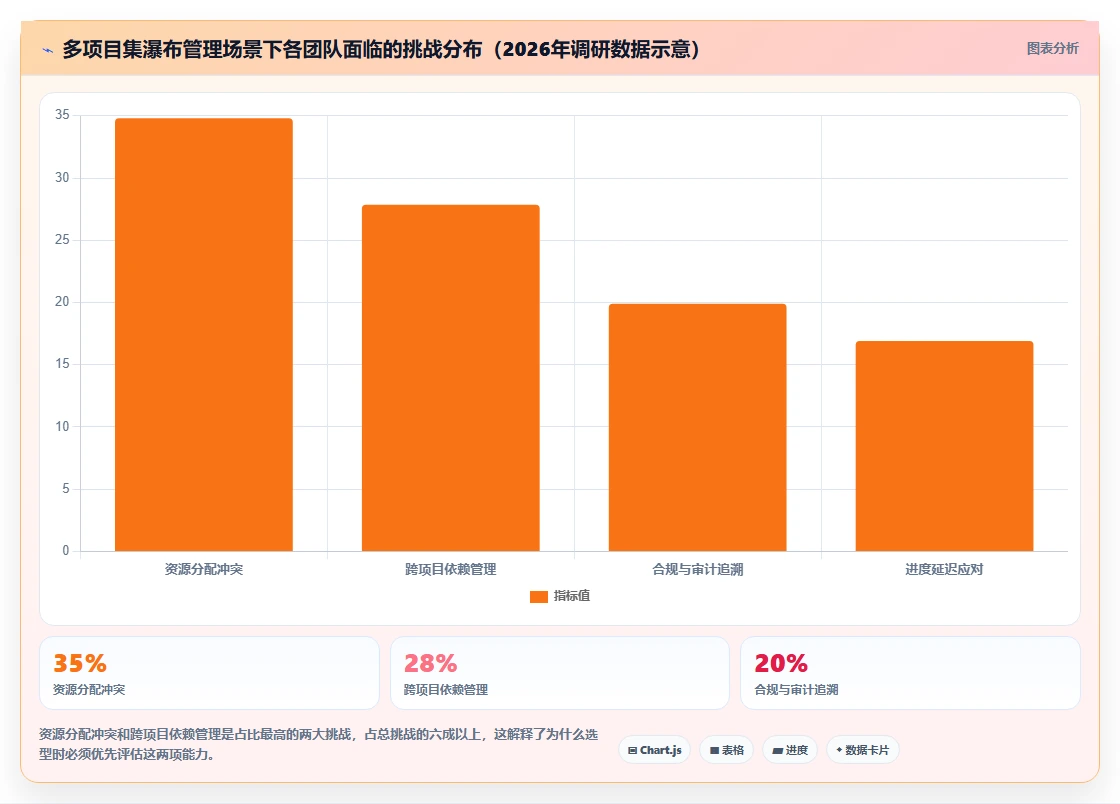Click the 表格 tag chip
This screenshot has height=804, width=1120.
tap(726, 750)
